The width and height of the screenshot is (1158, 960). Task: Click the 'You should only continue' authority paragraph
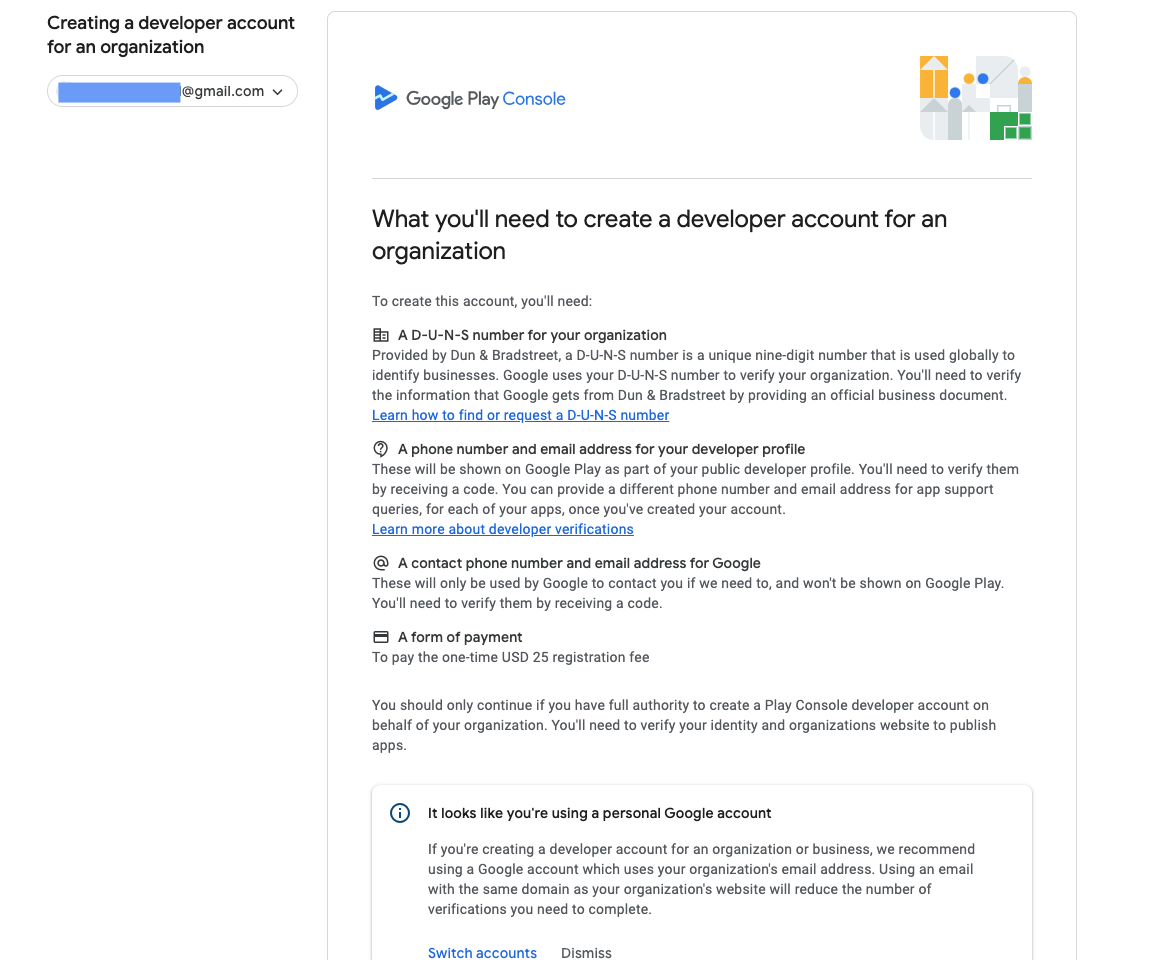[684, 725]
